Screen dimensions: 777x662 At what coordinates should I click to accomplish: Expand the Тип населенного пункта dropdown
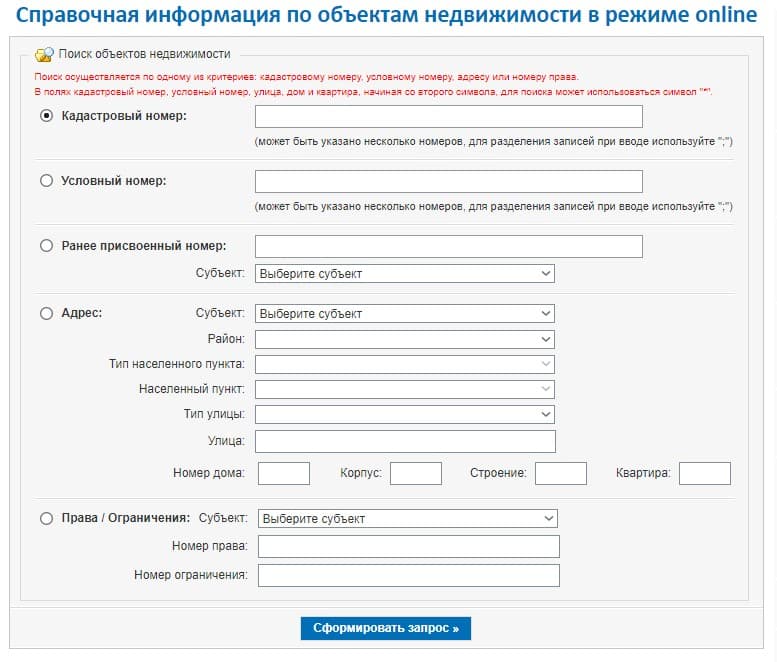coord(404,364)
